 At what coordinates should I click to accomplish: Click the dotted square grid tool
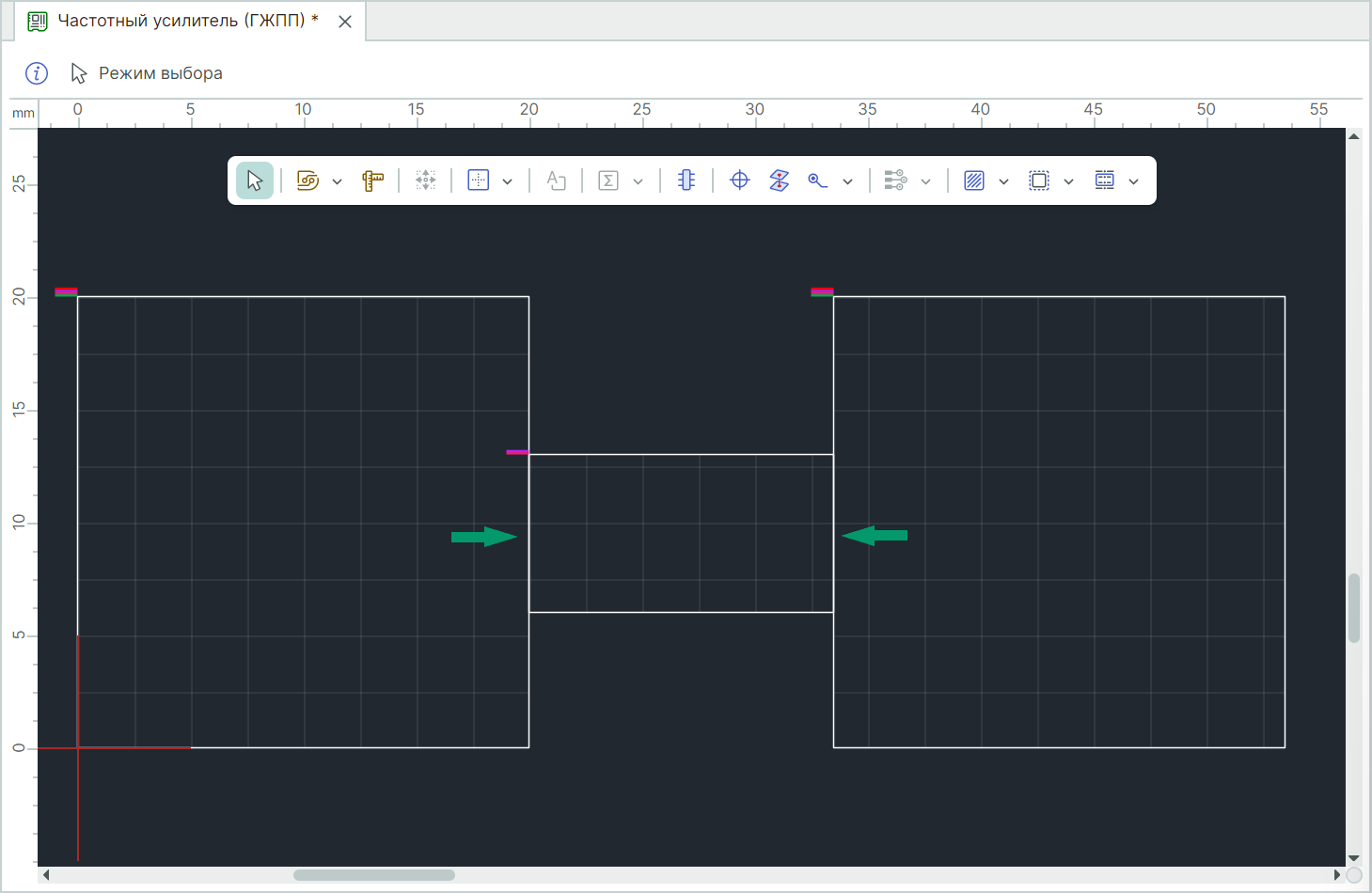(479, 180)
